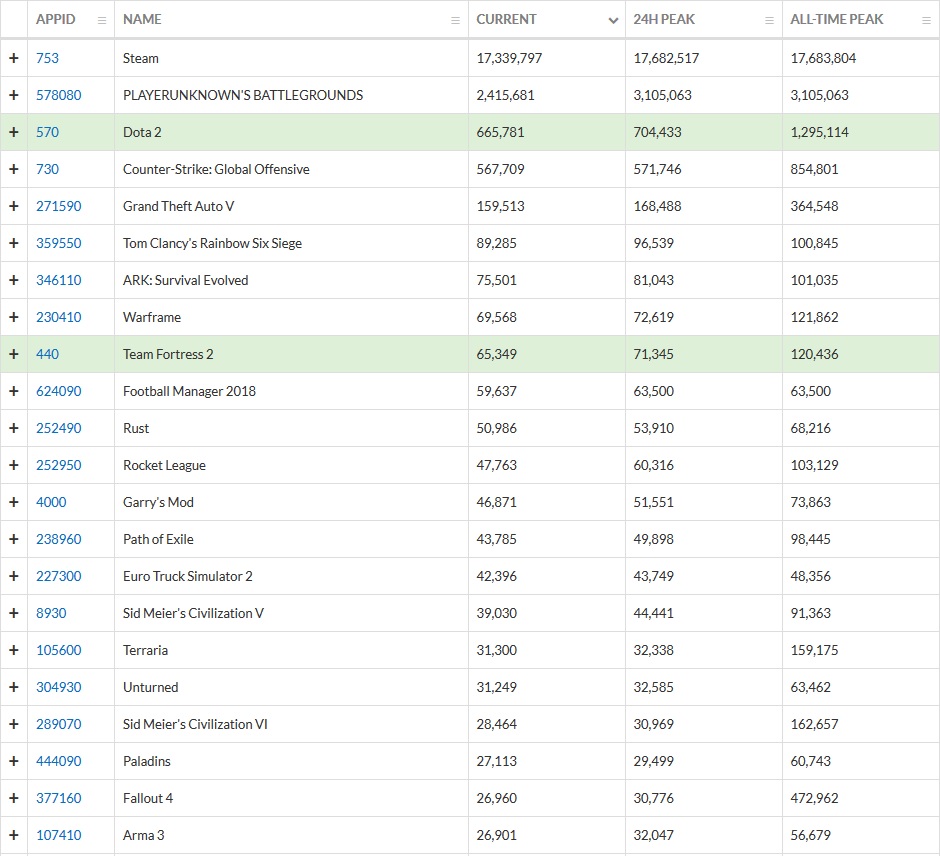Viewport: 940px width, 856px height.
Task: Click plus icon beside Paladins
Action: point(14,761)
